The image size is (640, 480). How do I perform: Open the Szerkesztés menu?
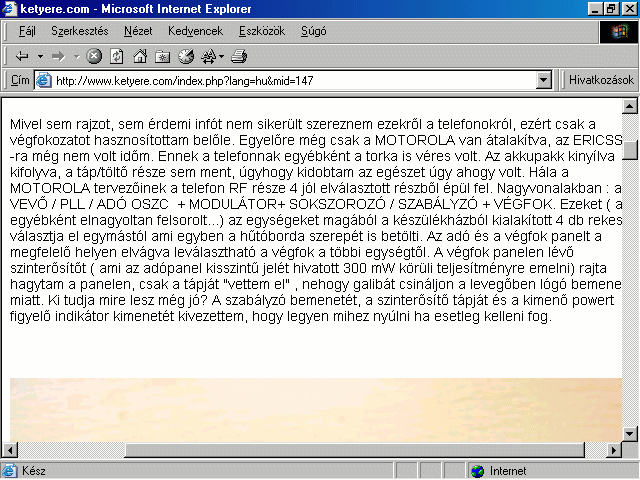click(80, 31)
